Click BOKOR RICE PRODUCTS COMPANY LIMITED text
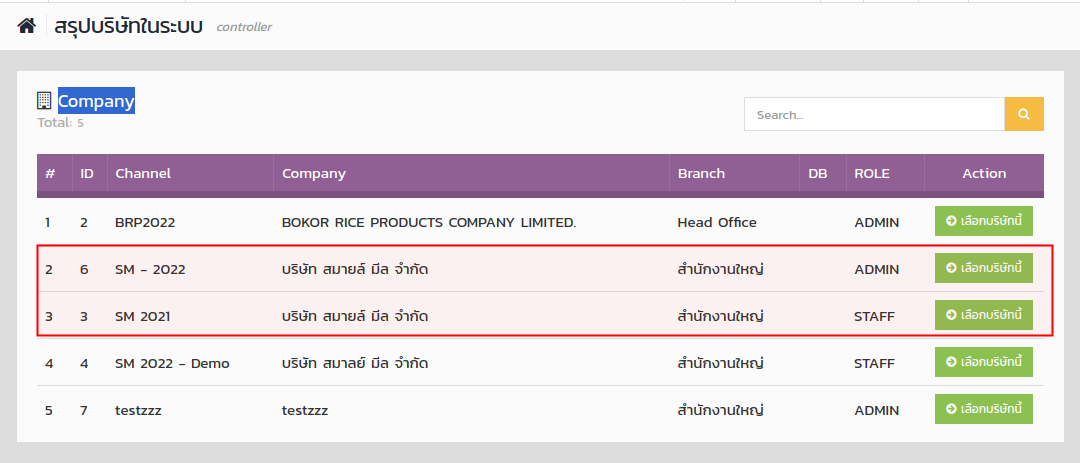 (429, 223)
